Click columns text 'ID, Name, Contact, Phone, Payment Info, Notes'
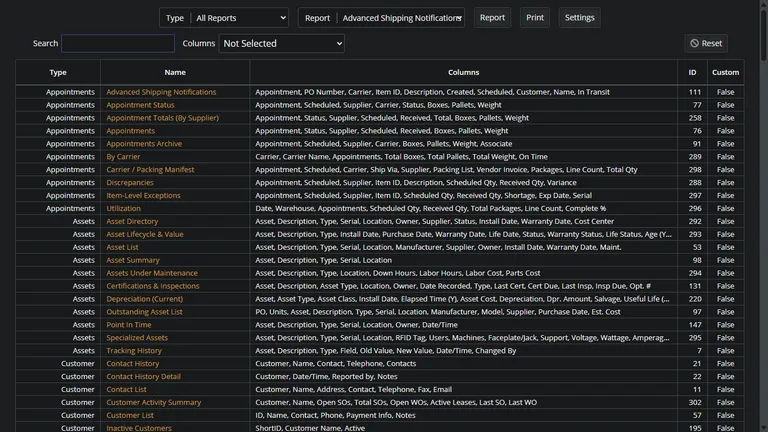768x432 pixels. [x=335, y=415]
